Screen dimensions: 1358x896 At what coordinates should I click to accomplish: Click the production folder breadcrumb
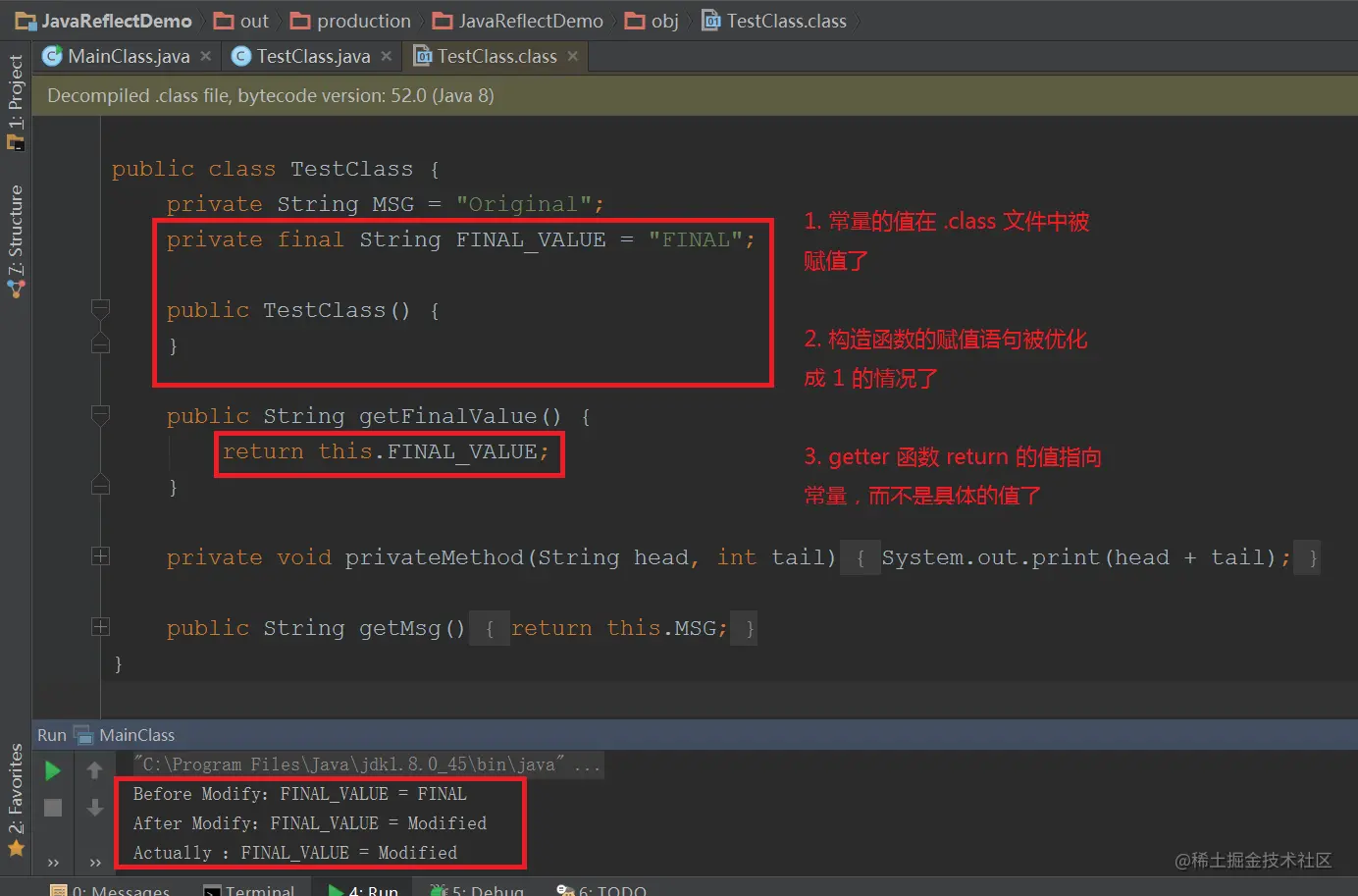(x=350, y=21)
